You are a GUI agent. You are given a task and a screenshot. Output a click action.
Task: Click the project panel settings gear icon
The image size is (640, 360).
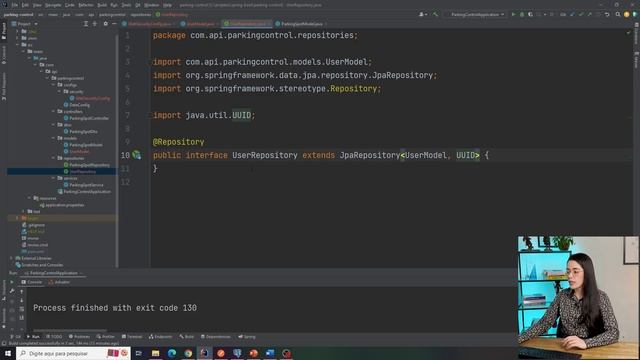[105, 24]
